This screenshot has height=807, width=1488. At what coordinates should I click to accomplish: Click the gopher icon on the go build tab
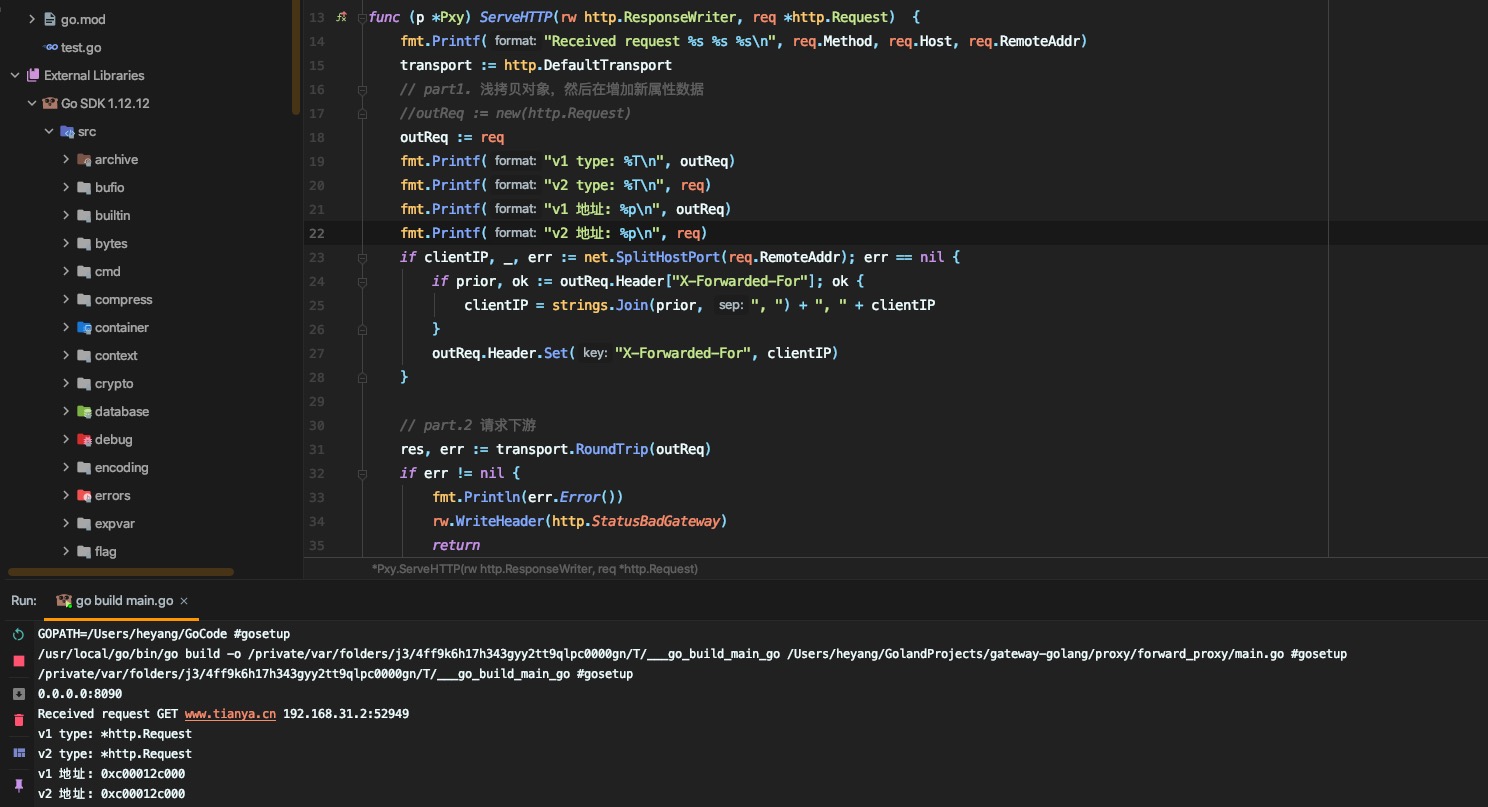click(64, 600)
